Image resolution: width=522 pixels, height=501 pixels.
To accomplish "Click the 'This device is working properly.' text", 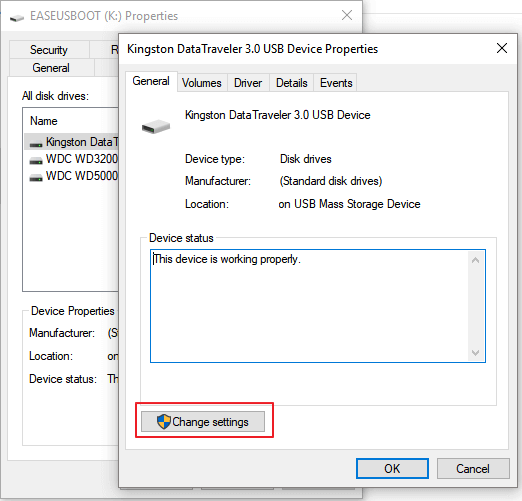I will pyautogui.click(x=227, y=259).
